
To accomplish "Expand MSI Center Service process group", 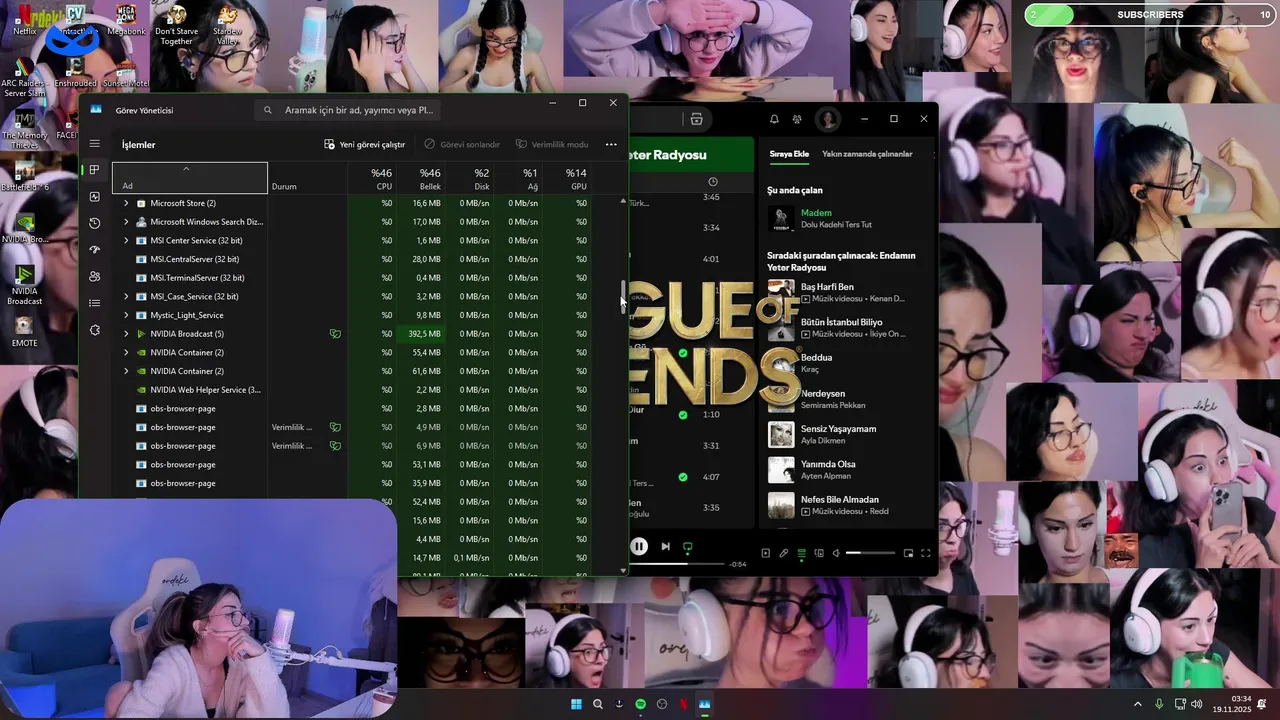I will coord(126,240).
